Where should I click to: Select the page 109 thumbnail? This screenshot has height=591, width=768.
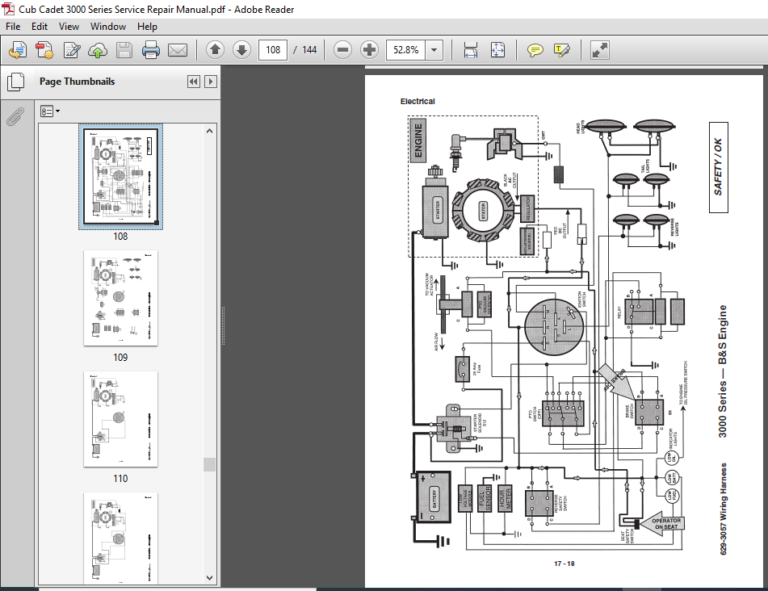[120, 298]
